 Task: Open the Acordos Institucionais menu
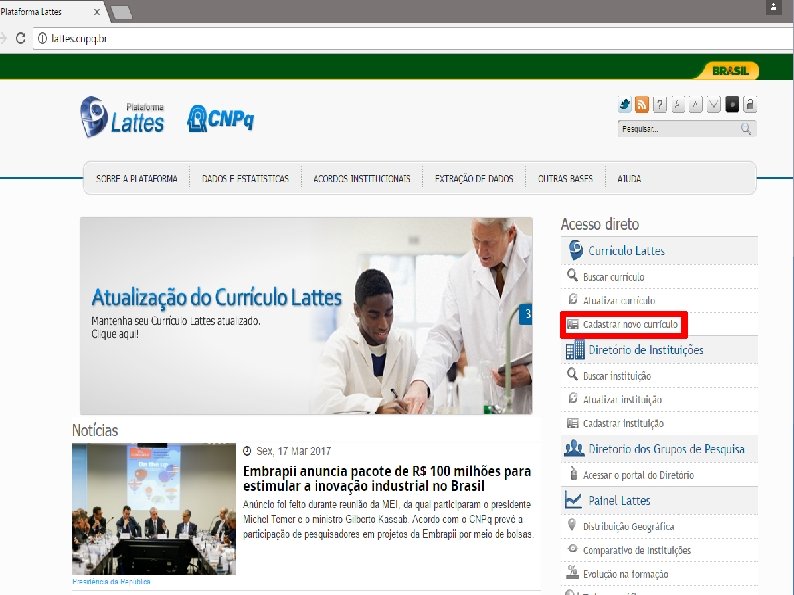(x=362, y=178)
